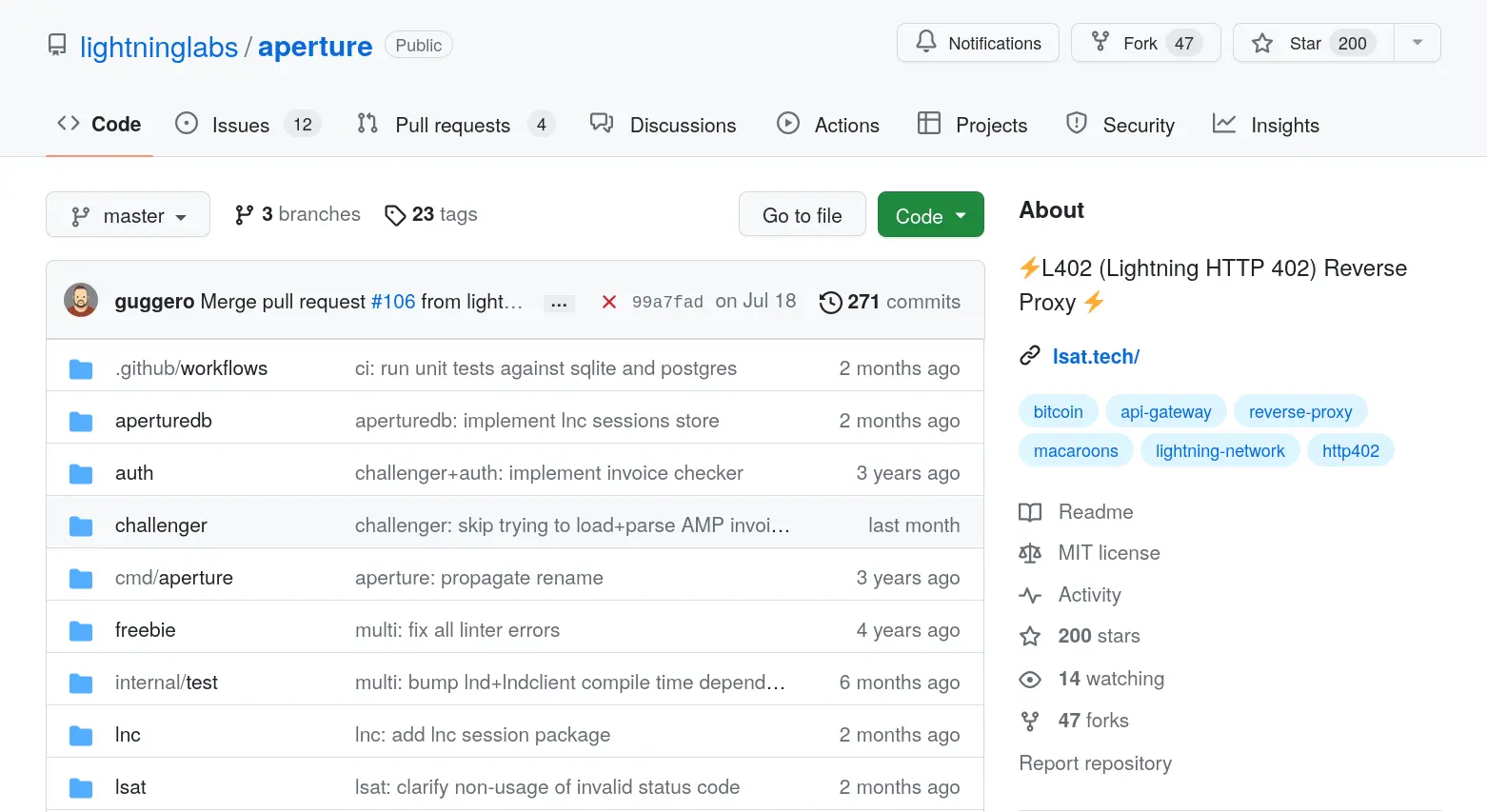Open the Pull requests tab

(x=455, y=125)
